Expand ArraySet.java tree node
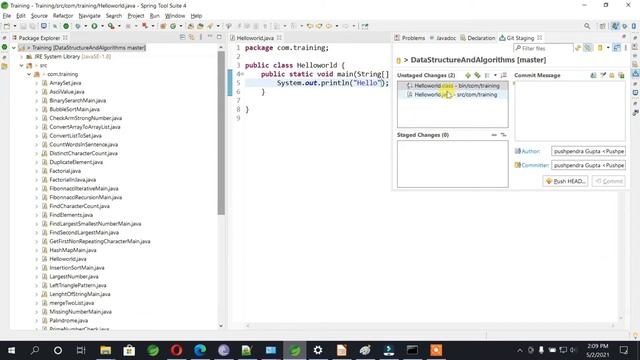640x360 pixels. [37, 83]
